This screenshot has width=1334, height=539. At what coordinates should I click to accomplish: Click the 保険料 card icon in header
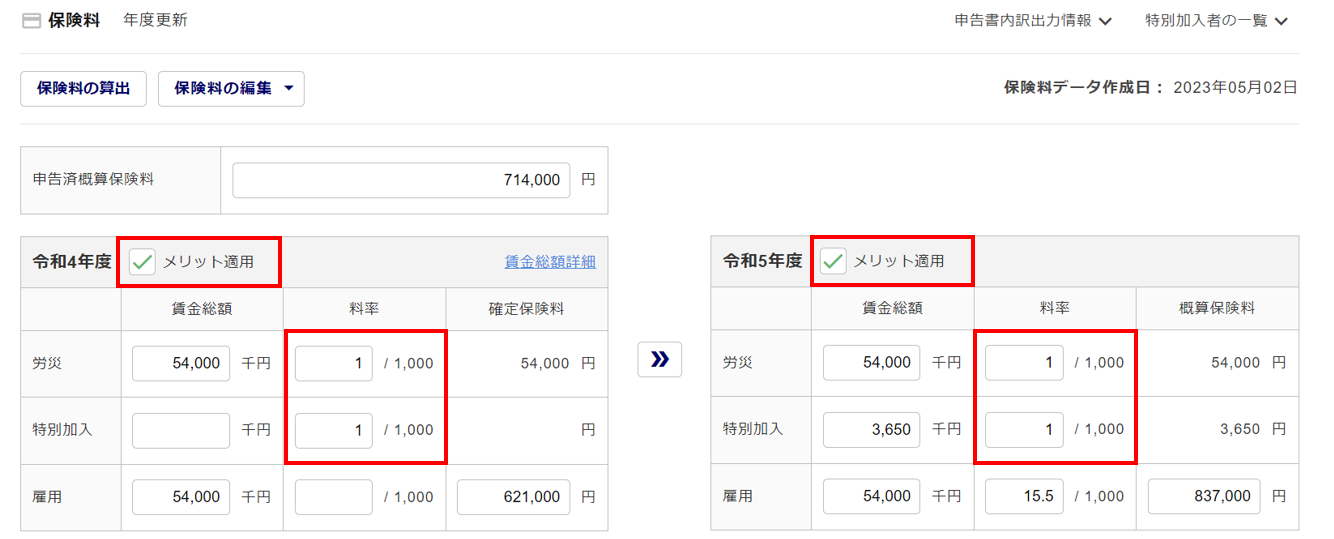(31, 21)
